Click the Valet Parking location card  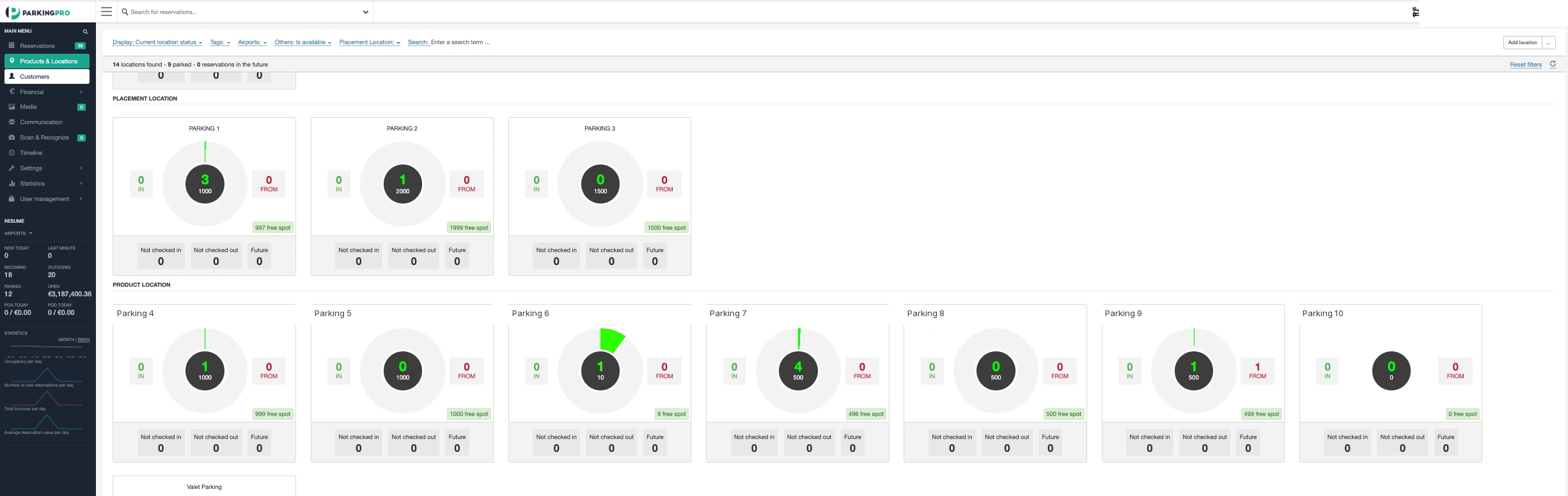click(x=204, y=486)
